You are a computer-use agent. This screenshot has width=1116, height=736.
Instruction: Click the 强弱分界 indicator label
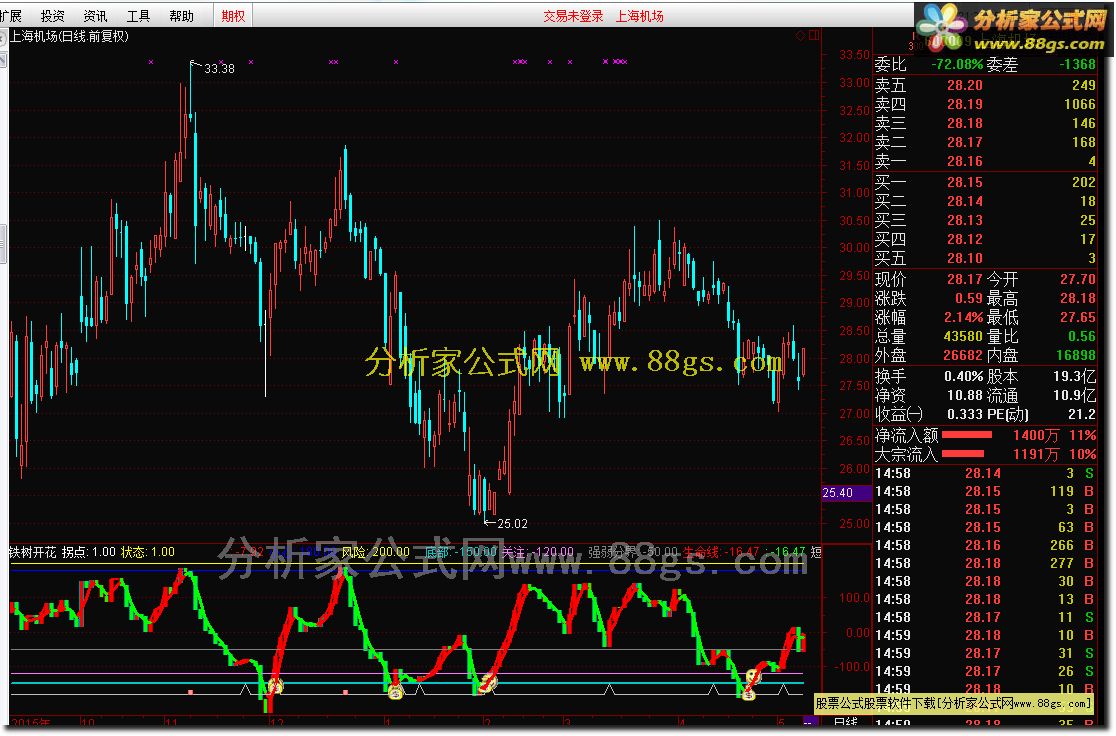click(613, 552)
